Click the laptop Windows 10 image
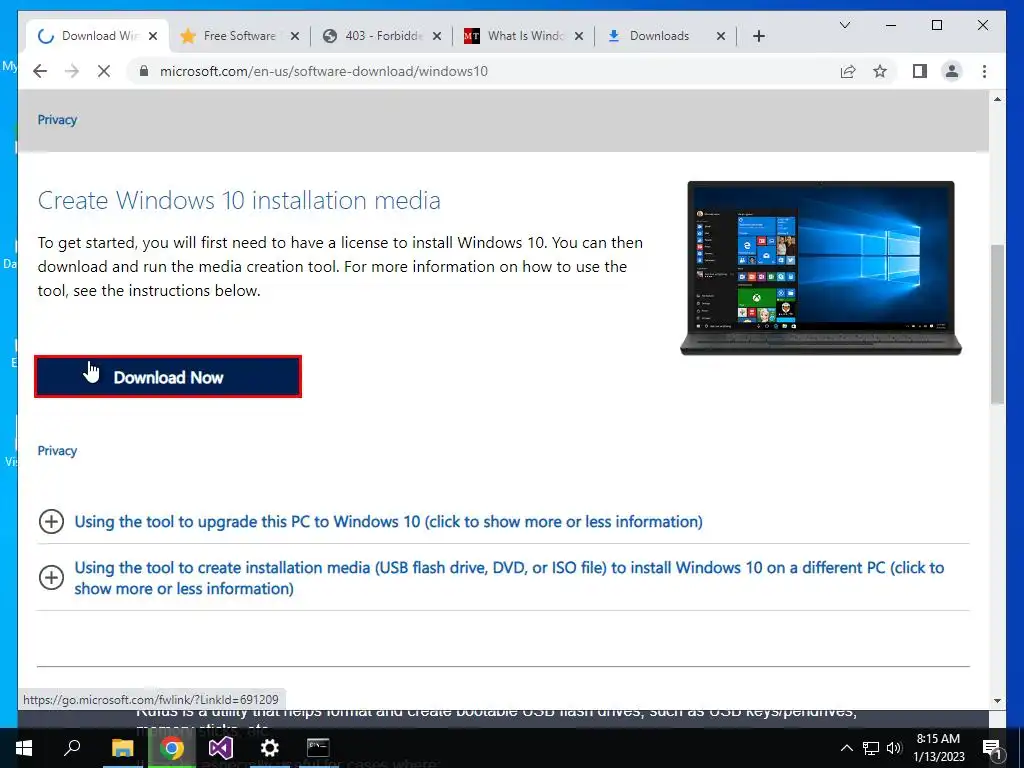Viewport: 1024px width, 768px height. point(821,268)
